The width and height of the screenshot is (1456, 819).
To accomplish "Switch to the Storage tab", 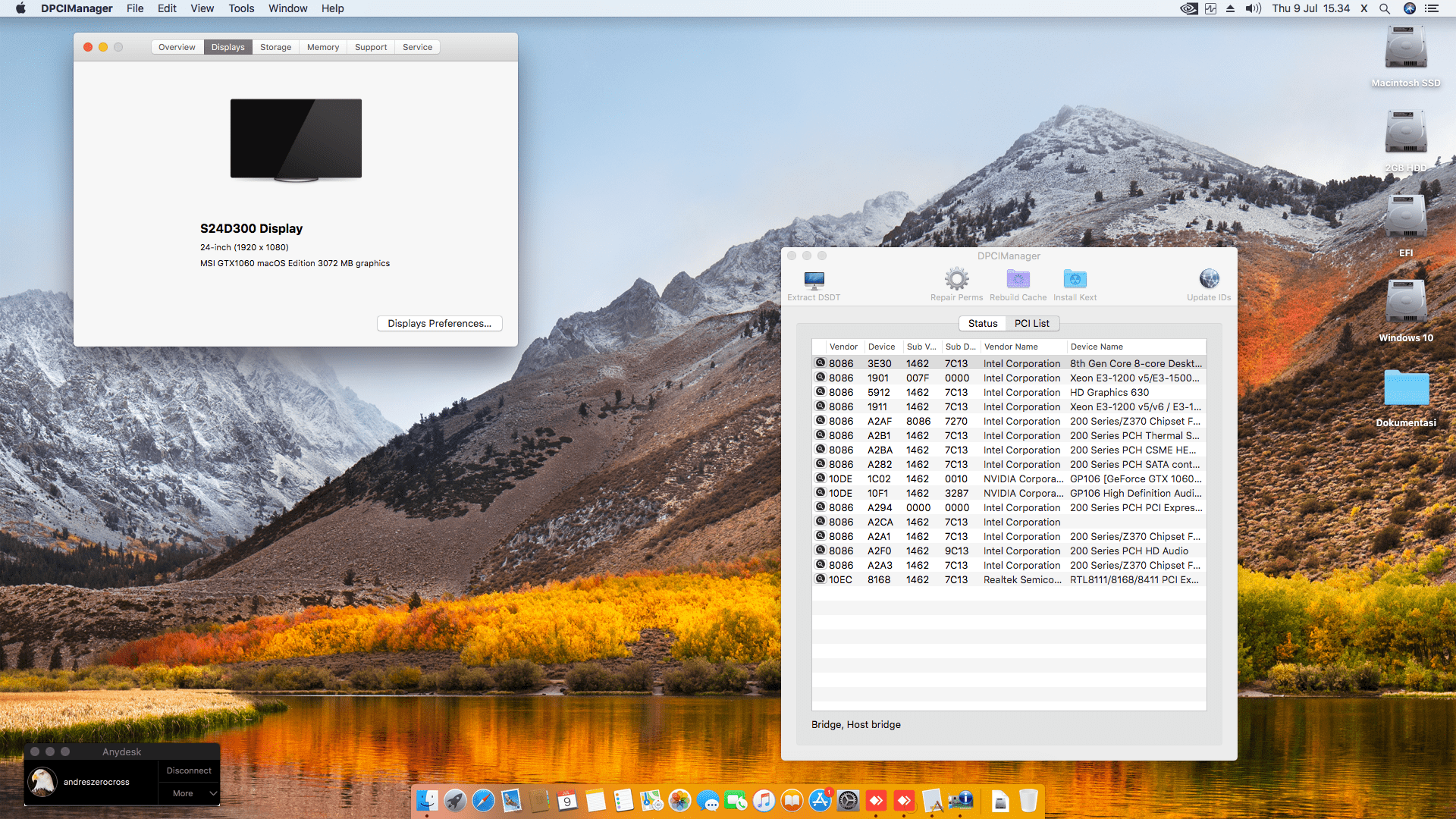I will pos(275,47).
